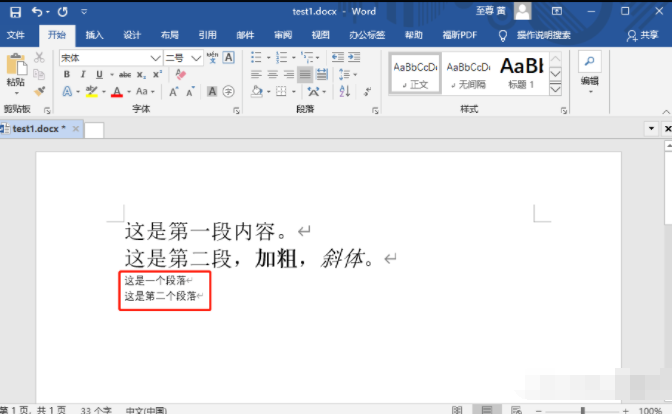Toggle character shading
672x414 pixels.
tap(212, 91)
